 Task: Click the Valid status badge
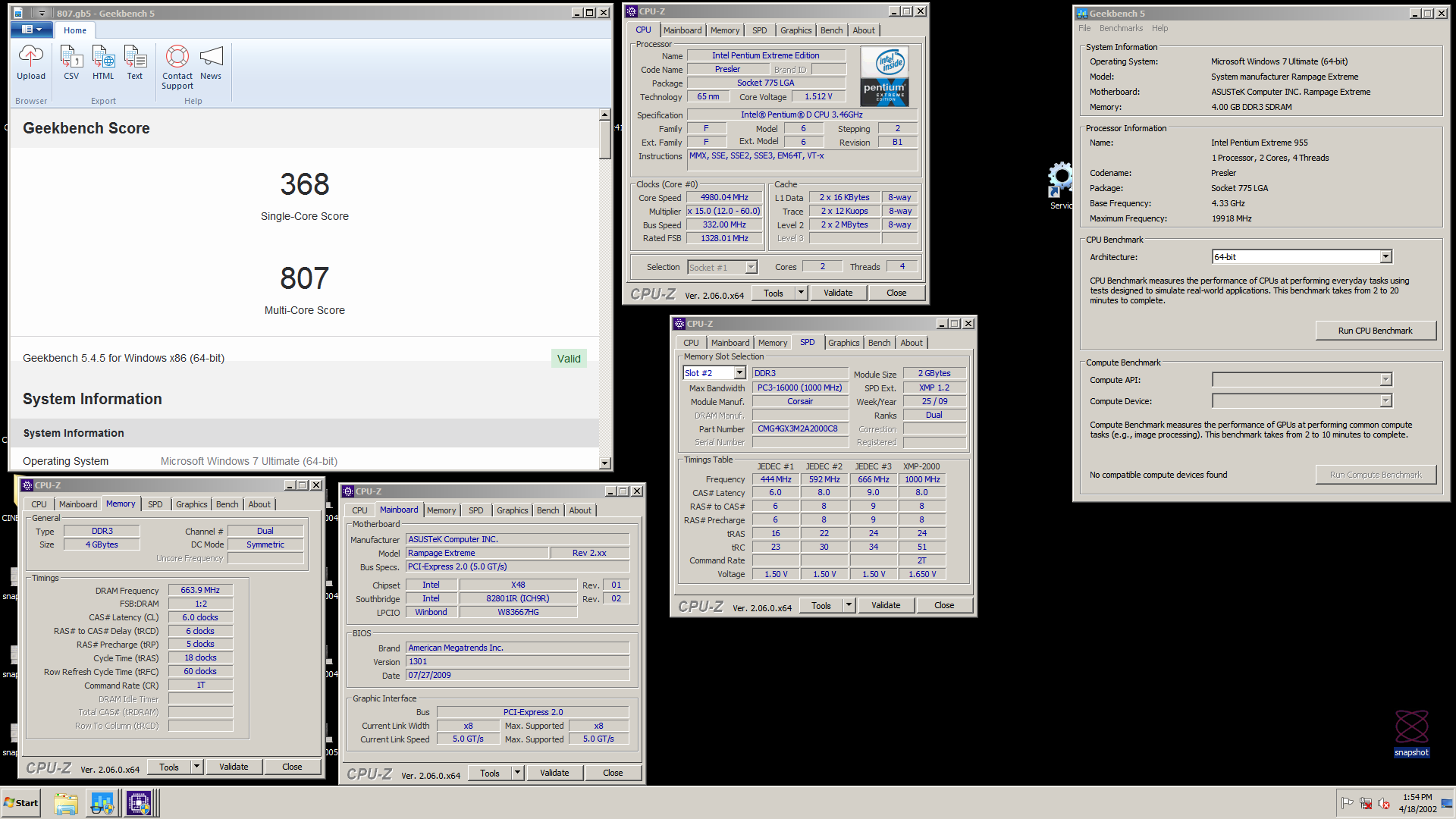coord(569,359)
